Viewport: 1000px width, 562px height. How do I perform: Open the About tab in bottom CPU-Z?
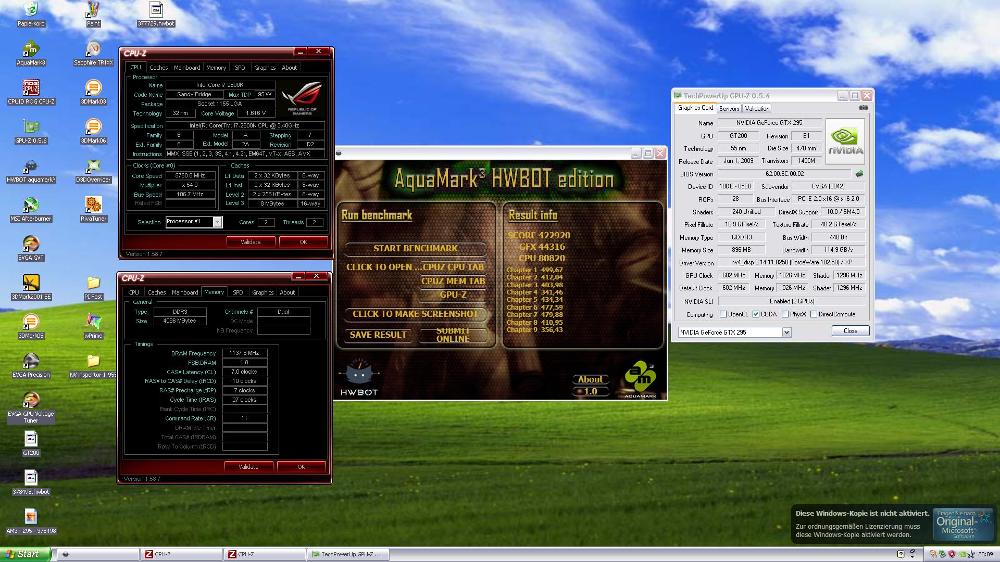(288, 292)
